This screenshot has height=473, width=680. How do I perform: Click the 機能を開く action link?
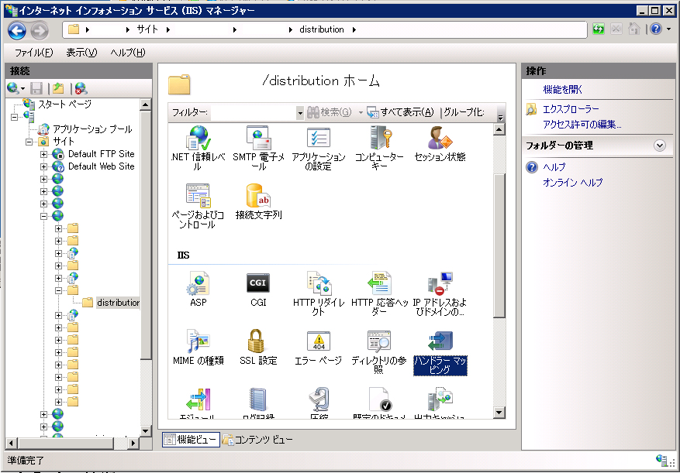(x=562, y=90)
